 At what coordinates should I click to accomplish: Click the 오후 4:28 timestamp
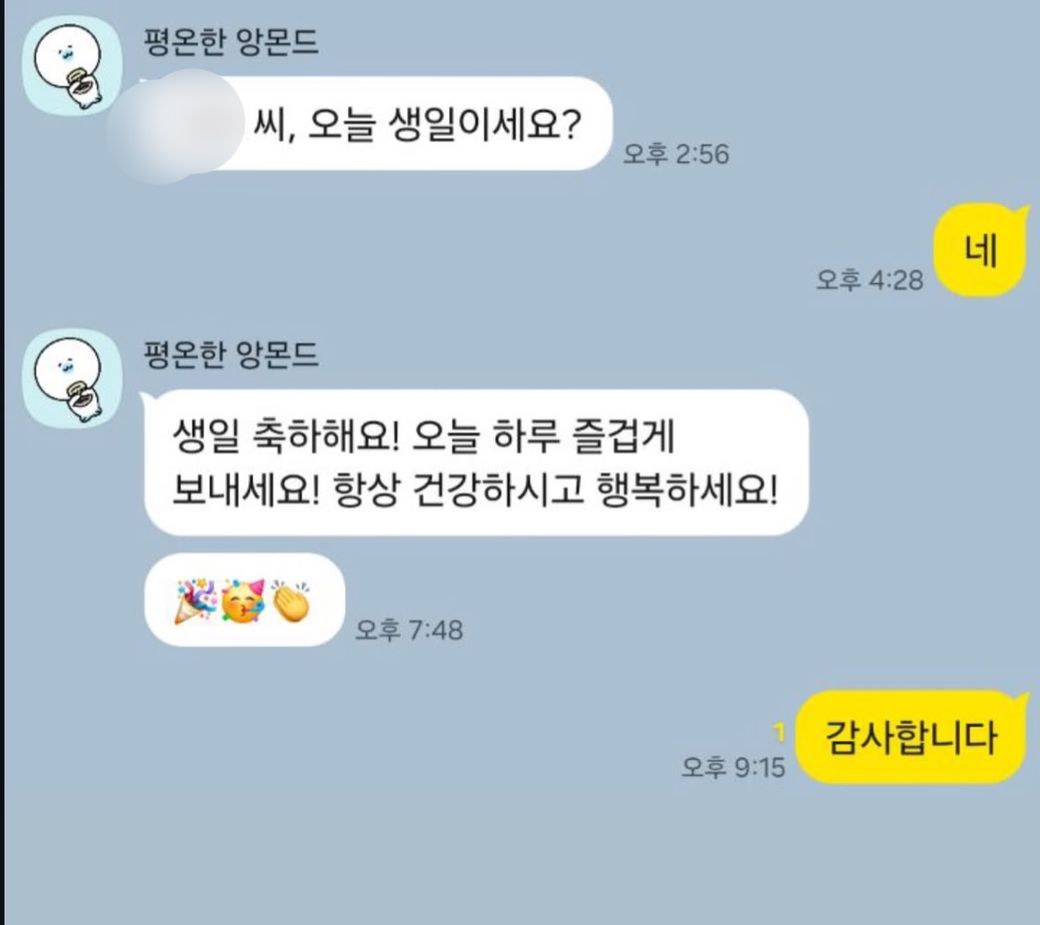click(870, 279)
